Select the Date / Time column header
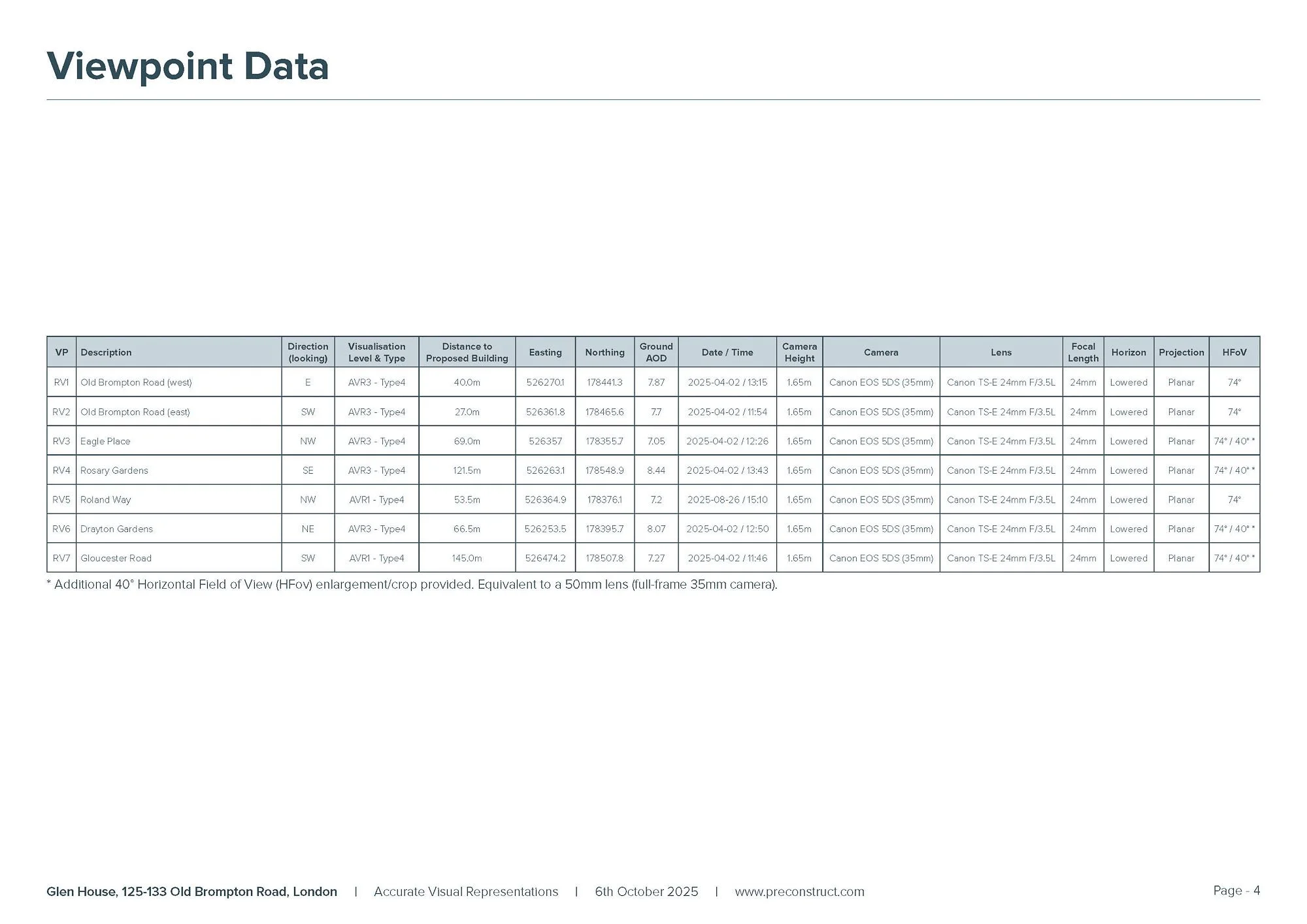The image size is (1307, 924). (x=727, y=352)
